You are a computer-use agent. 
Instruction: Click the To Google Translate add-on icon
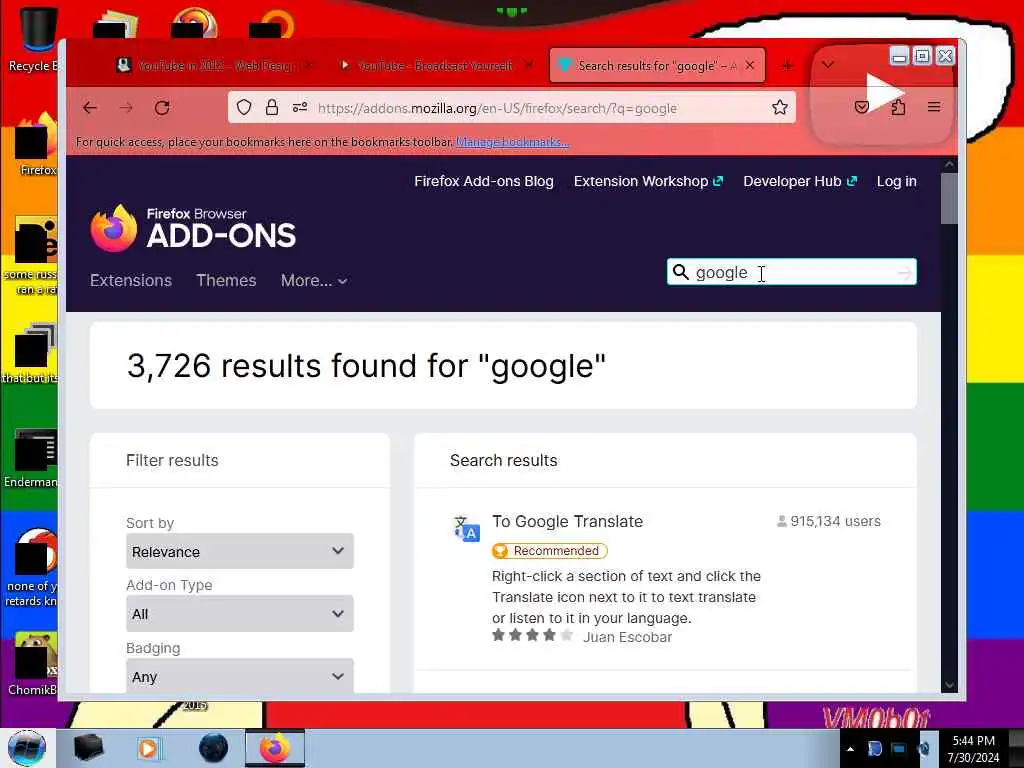[466, 528]
